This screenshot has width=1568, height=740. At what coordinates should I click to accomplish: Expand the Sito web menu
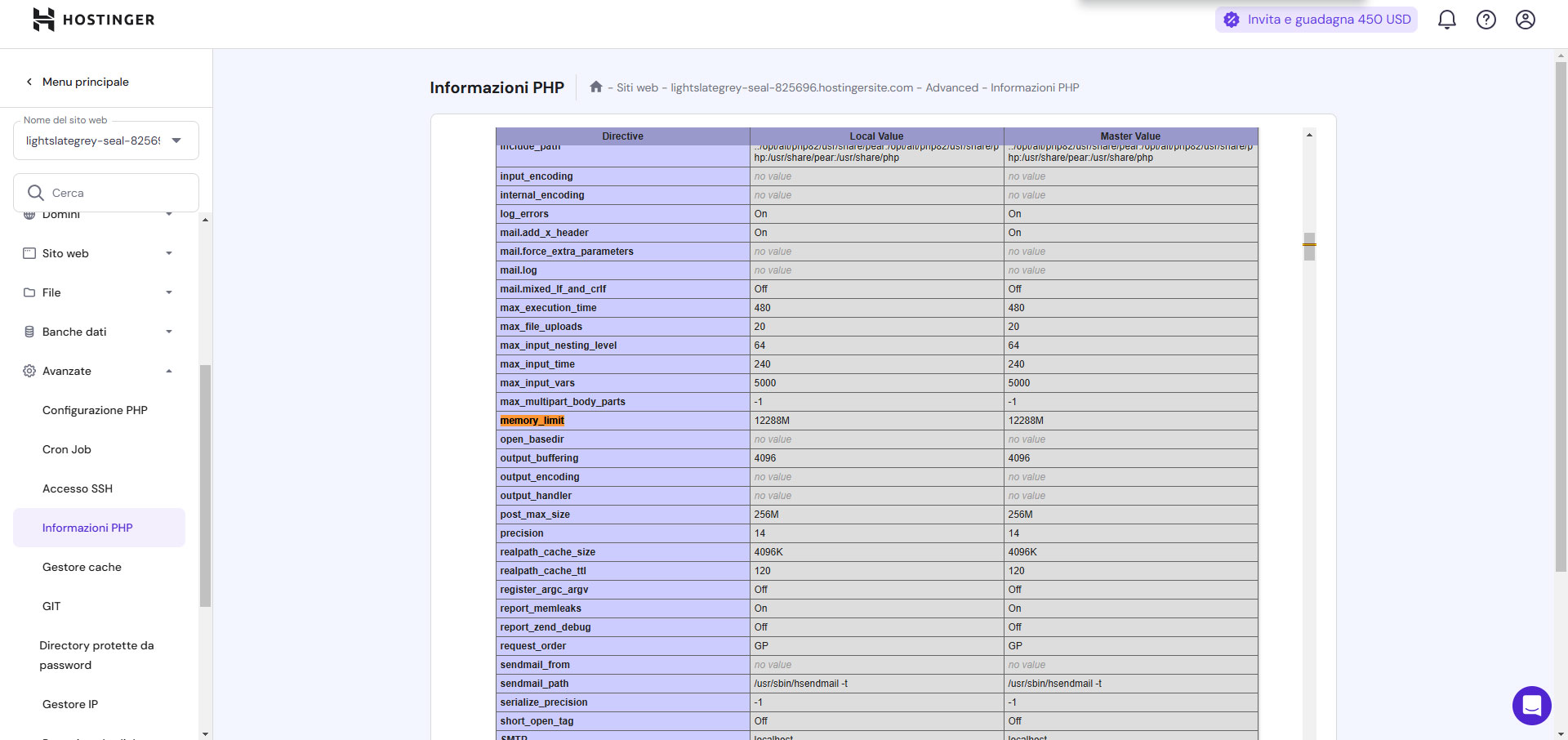(x=169, y=253)
